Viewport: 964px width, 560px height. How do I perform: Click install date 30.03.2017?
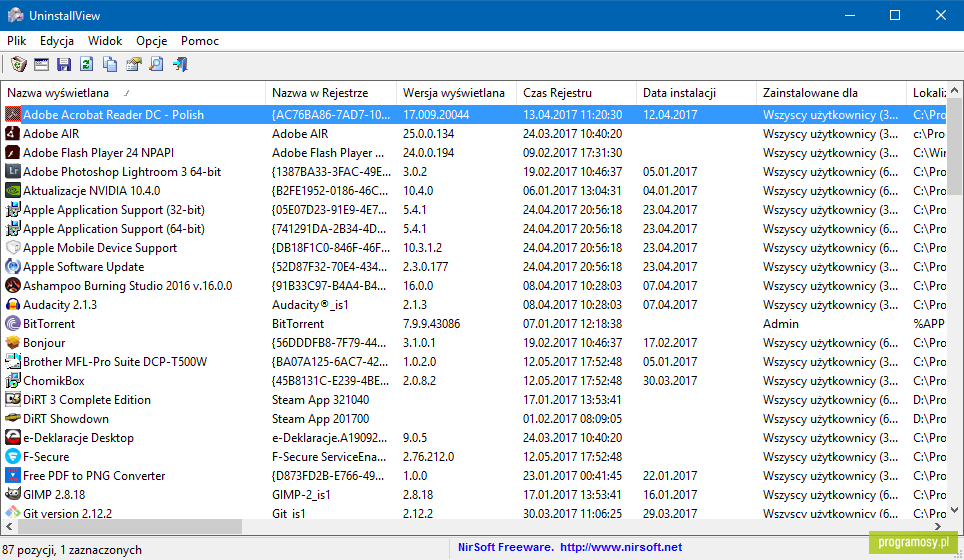[x=670, y=381]
